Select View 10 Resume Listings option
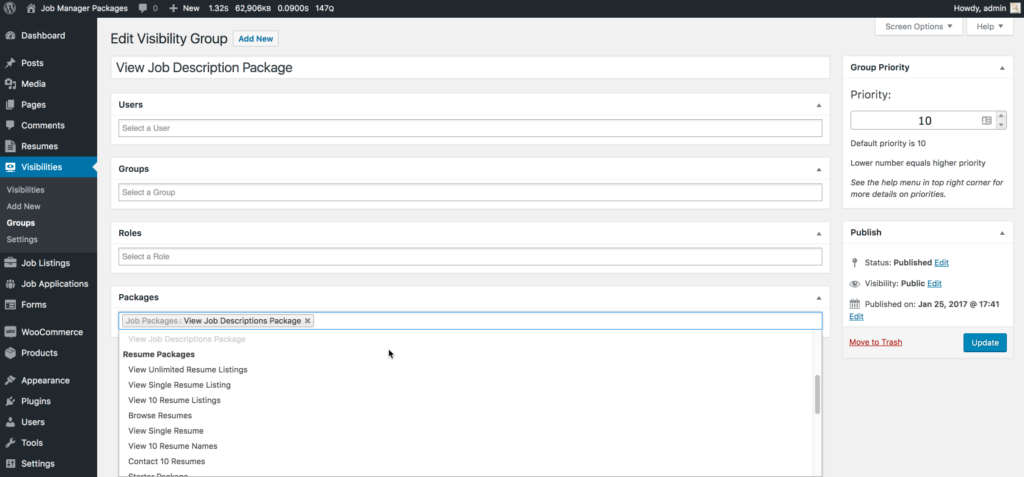This screenshot has width=1024, height=477. tap(174, 400)
